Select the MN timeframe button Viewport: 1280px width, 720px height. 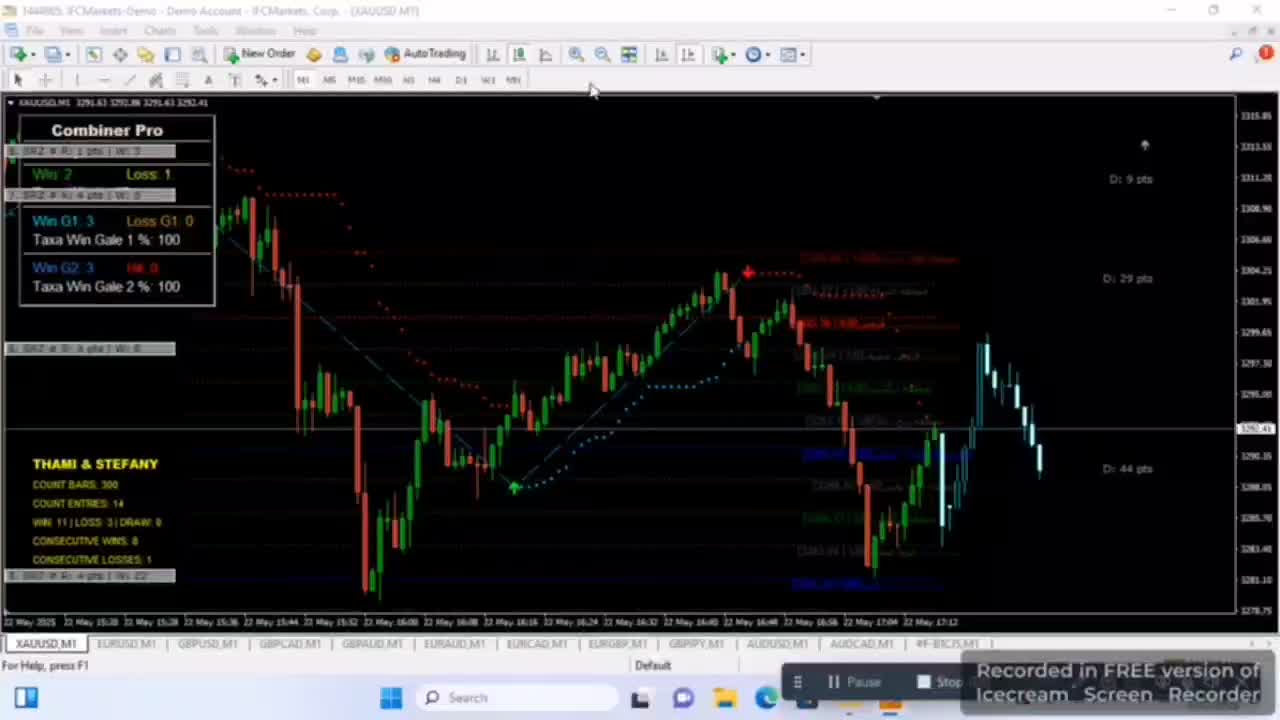coord(513,80)
